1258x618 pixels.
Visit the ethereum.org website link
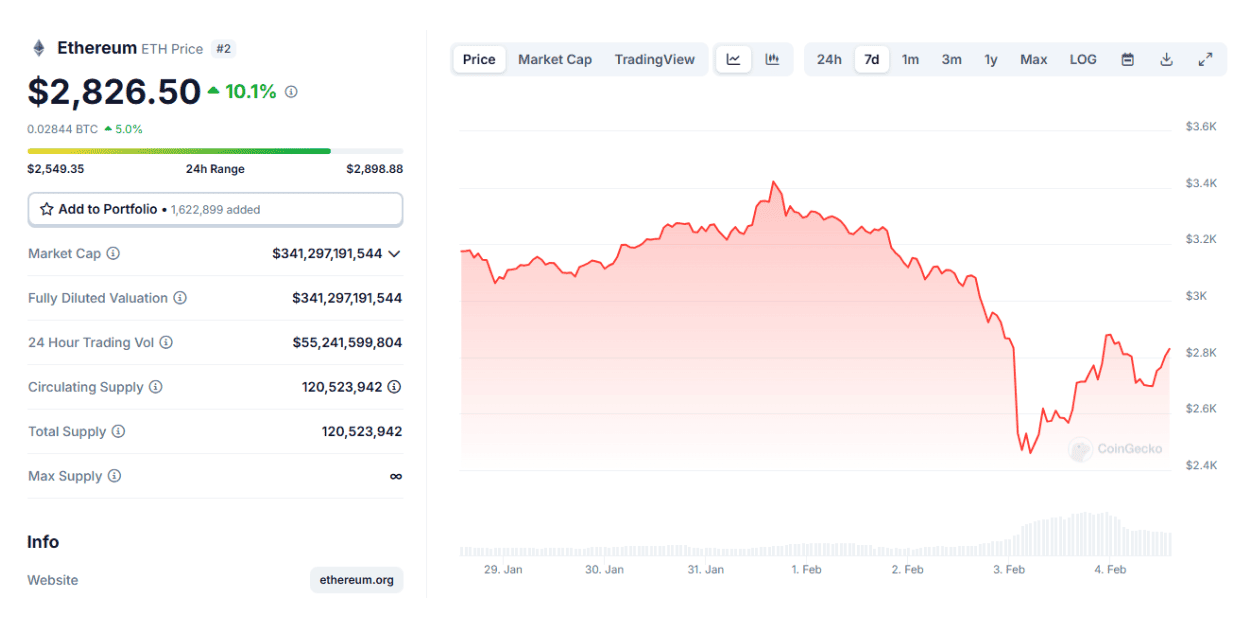[356, 580]
